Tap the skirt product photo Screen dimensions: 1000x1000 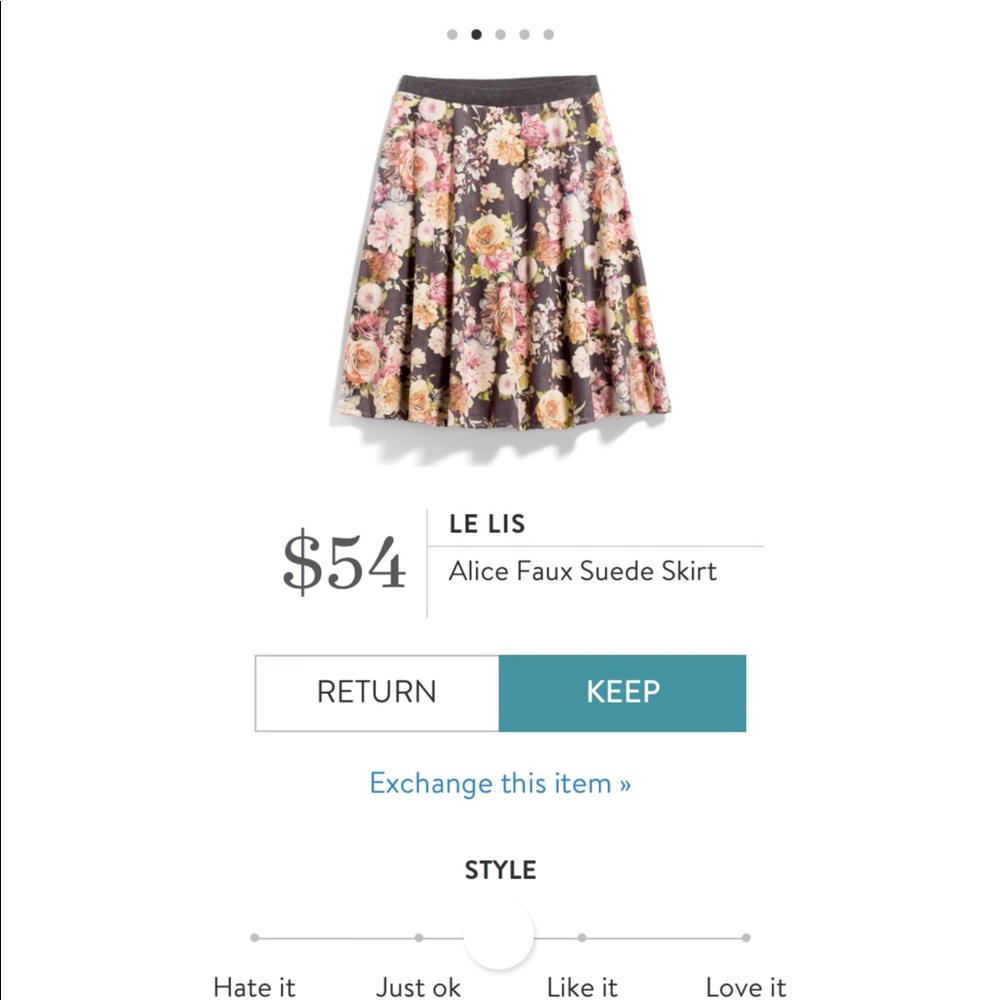(x=500, y=260)
